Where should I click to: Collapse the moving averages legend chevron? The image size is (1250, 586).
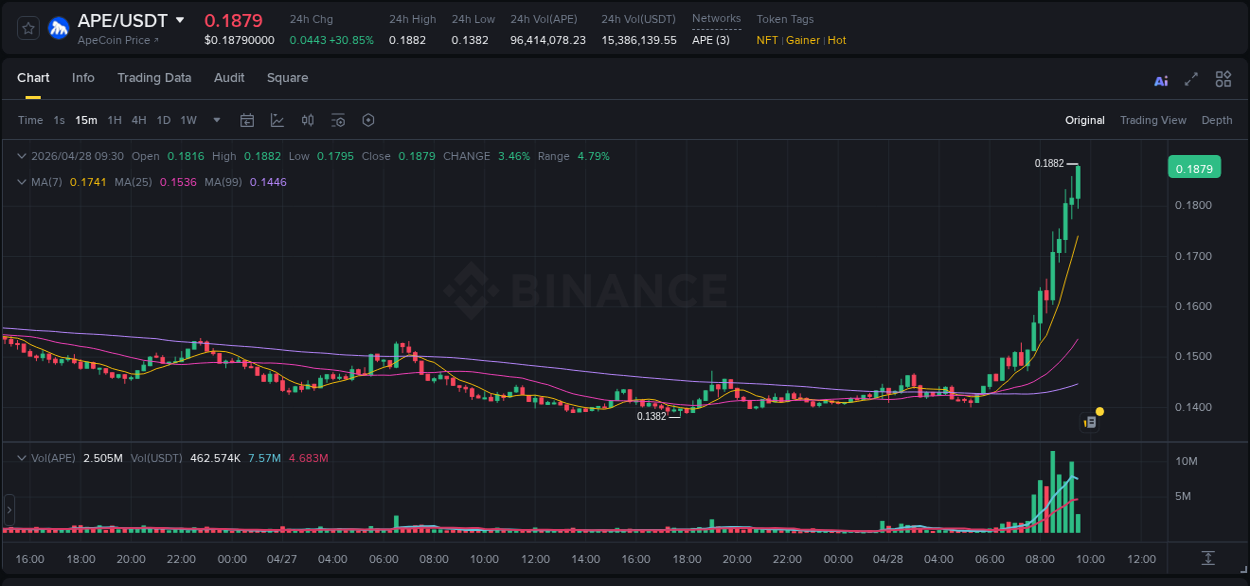[x=22, y=182]
